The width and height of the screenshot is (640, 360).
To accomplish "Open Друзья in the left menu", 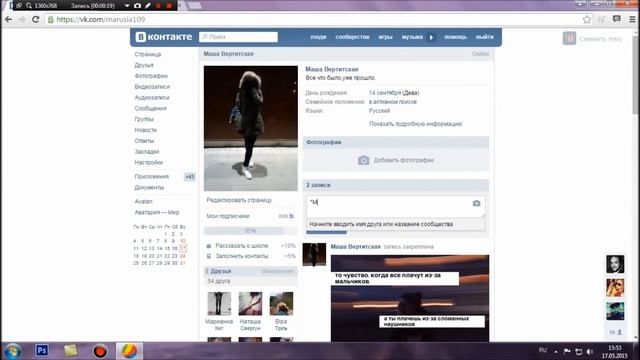I will pyautogui.click(x=144, y=65).
